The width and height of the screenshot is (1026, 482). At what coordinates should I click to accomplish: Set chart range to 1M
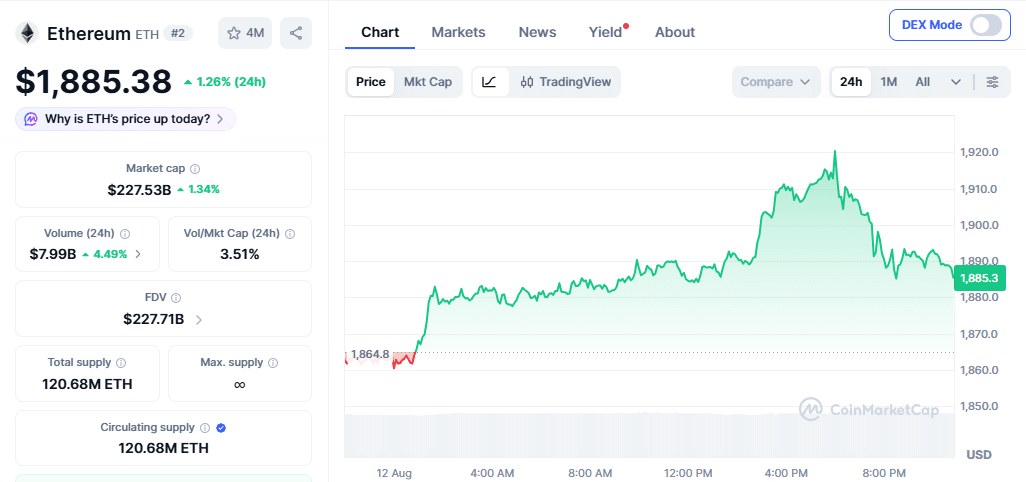[889, 82]
